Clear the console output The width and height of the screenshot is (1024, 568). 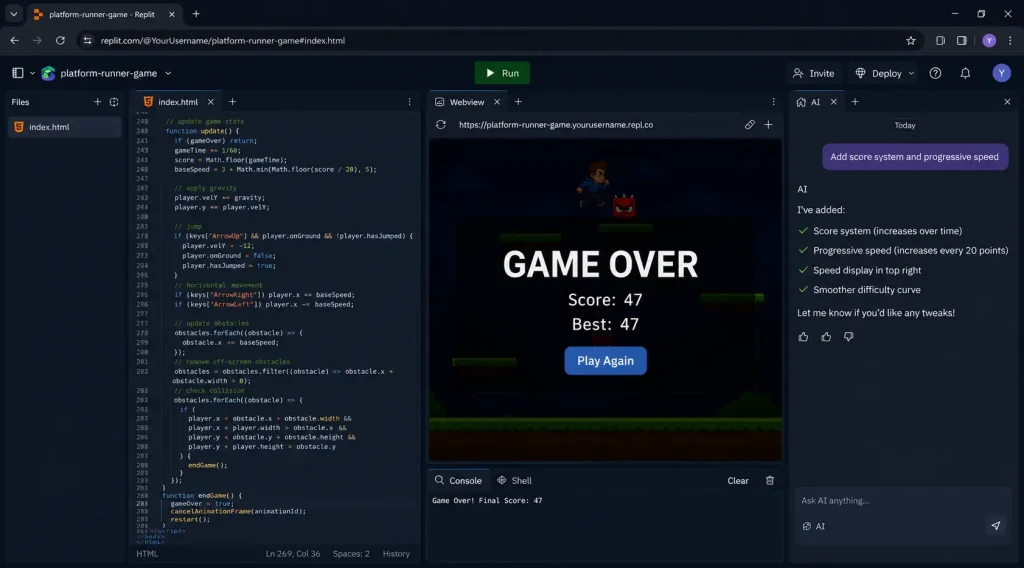pos(738,481)
